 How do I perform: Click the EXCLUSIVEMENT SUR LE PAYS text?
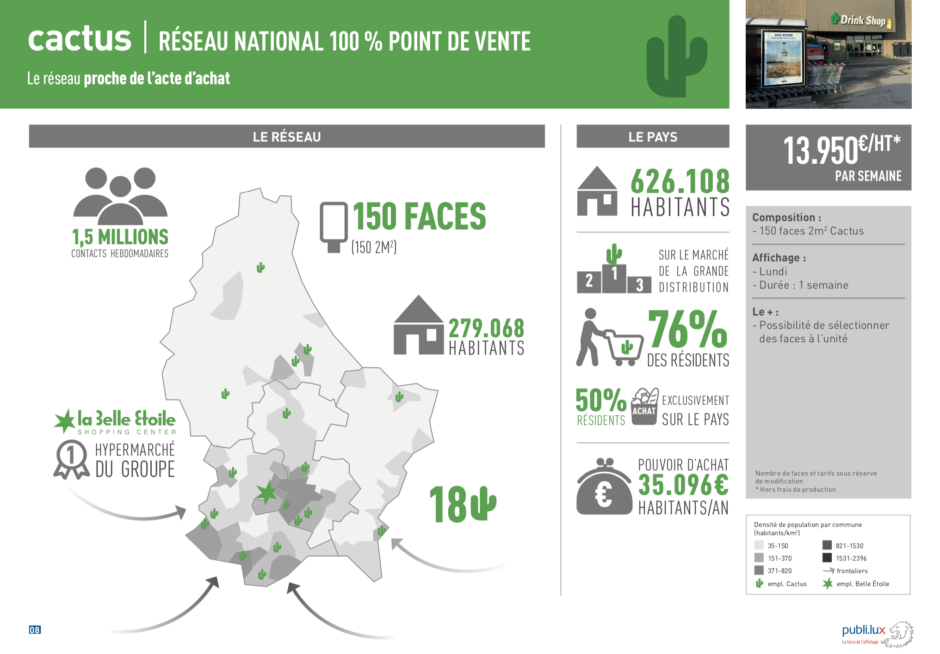(695, 410)
